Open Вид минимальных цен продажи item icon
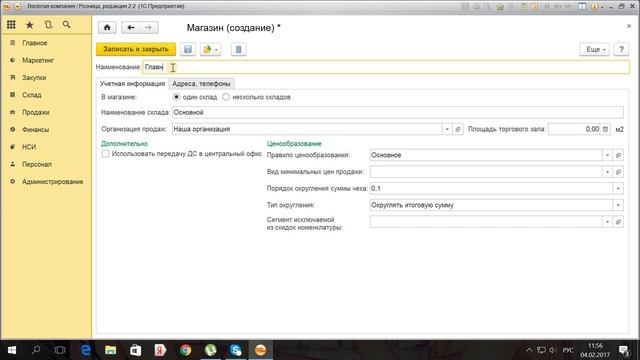Viewport: 640px width, 360px height. tap(618, 172)
